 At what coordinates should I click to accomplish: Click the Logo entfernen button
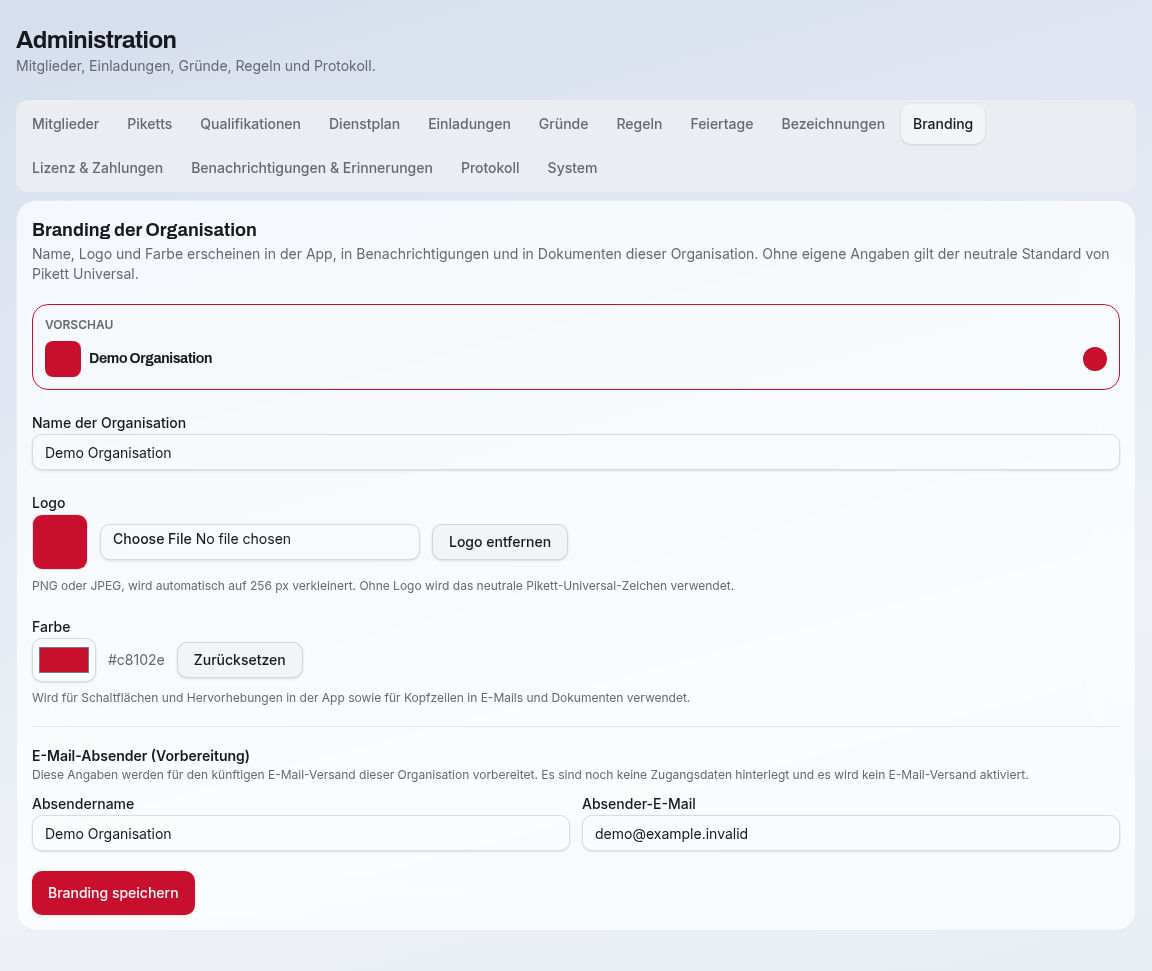[x=500, y=542]
